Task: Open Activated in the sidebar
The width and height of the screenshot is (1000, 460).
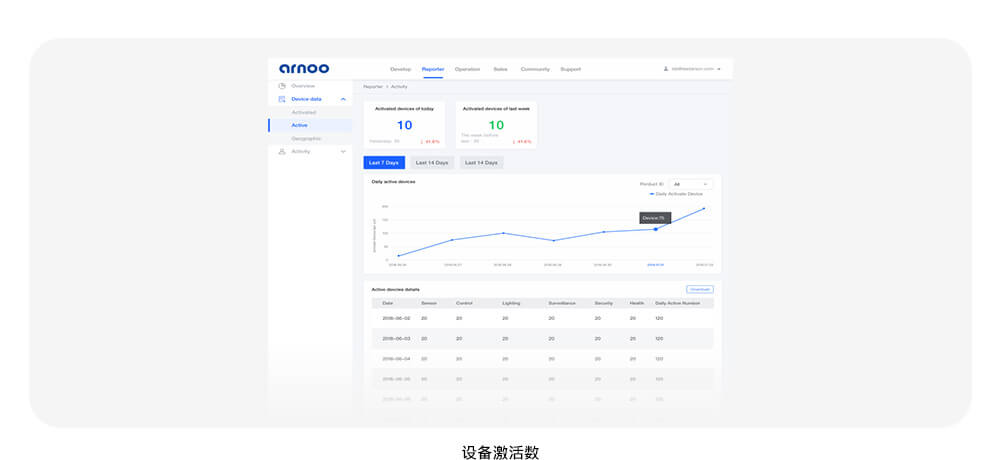Action: pos(304,112)
